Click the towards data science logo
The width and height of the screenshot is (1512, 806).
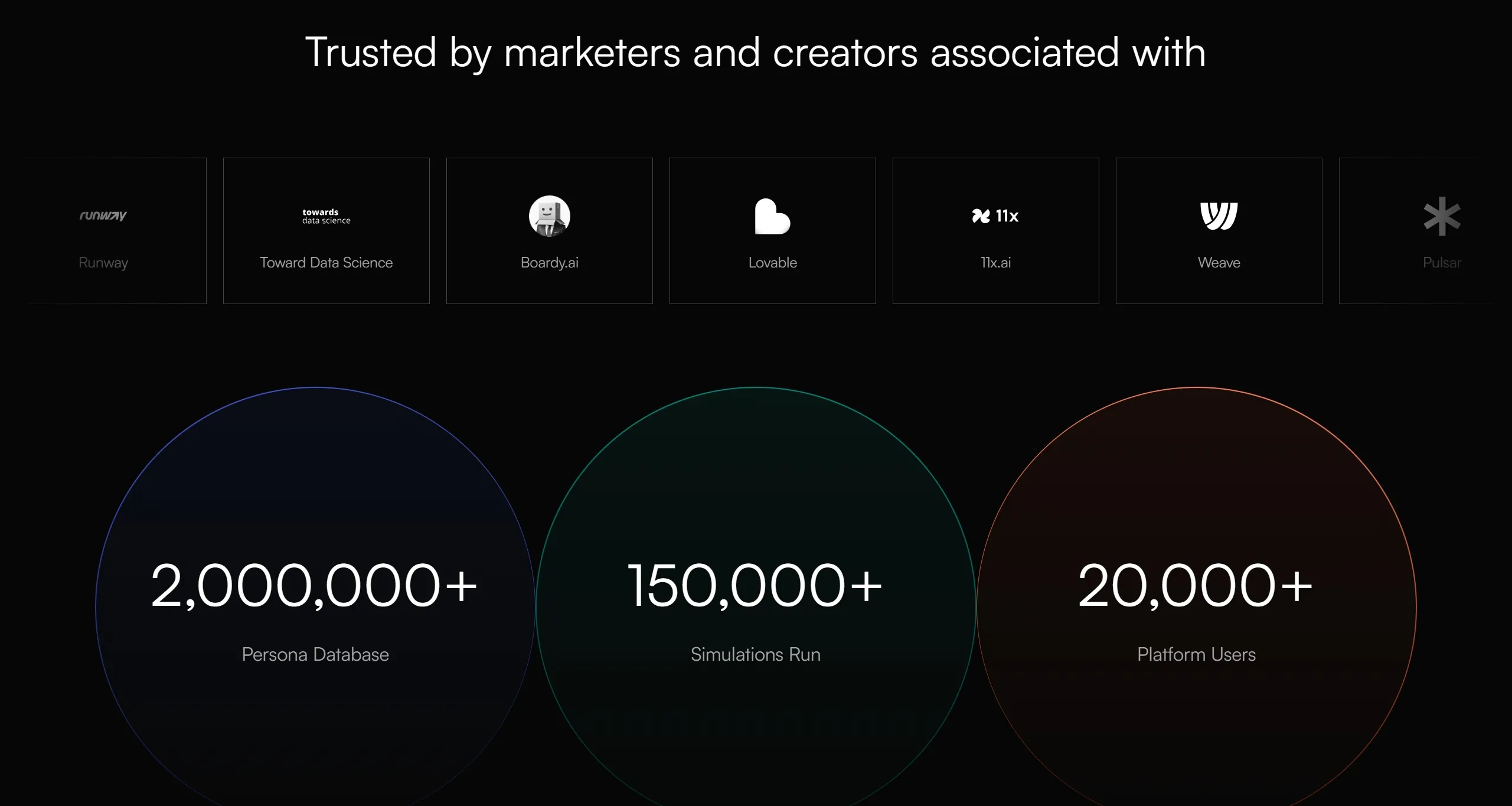point(326,216)
